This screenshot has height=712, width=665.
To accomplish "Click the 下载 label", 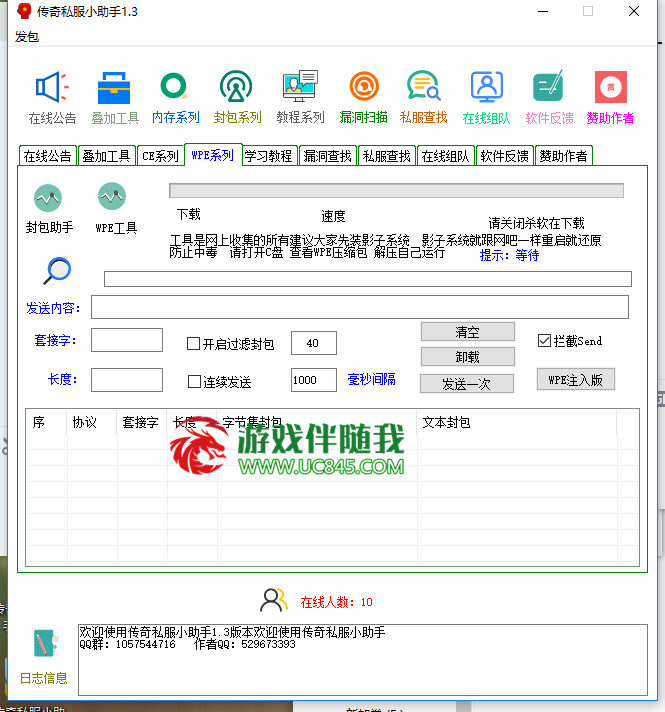I will pyautogui.click(x=189, y=214).
